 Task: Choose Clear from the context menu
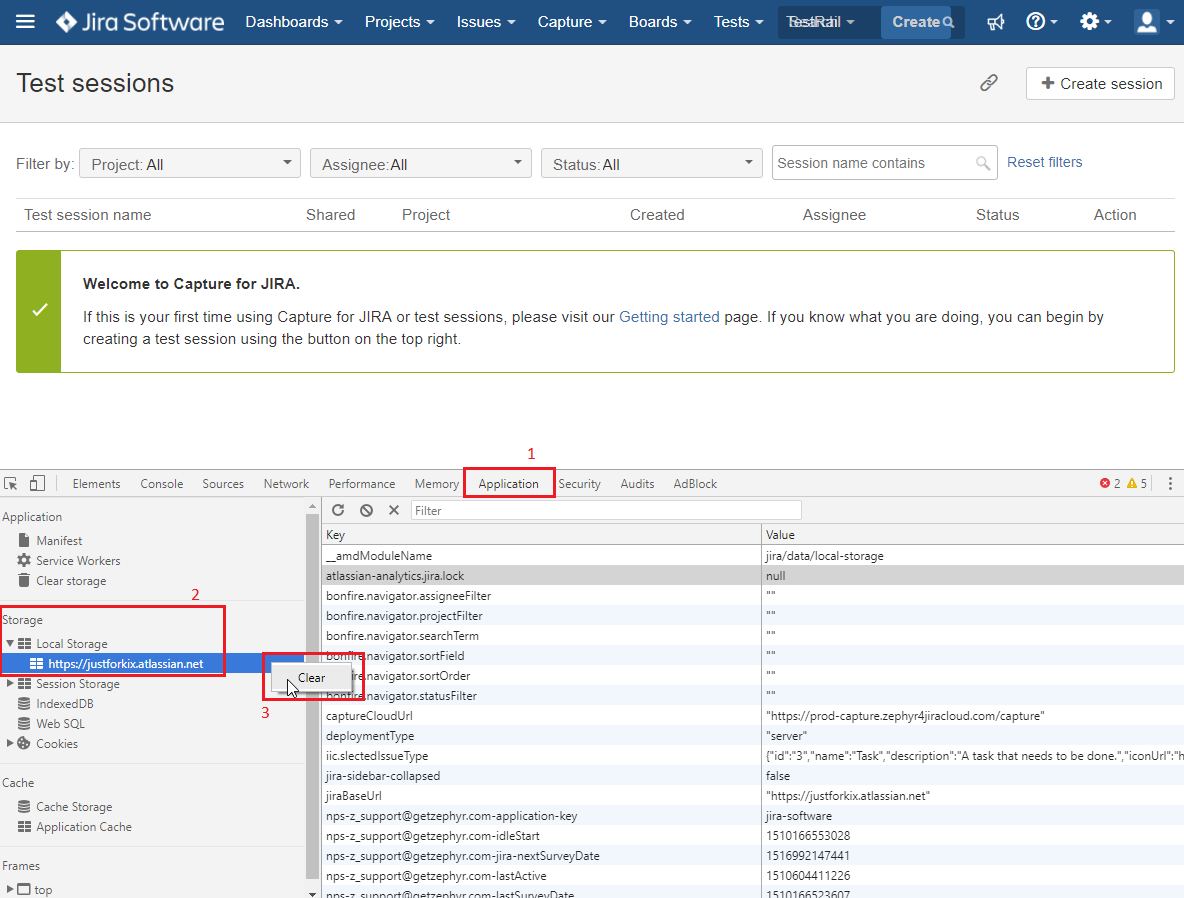(311, 677)
